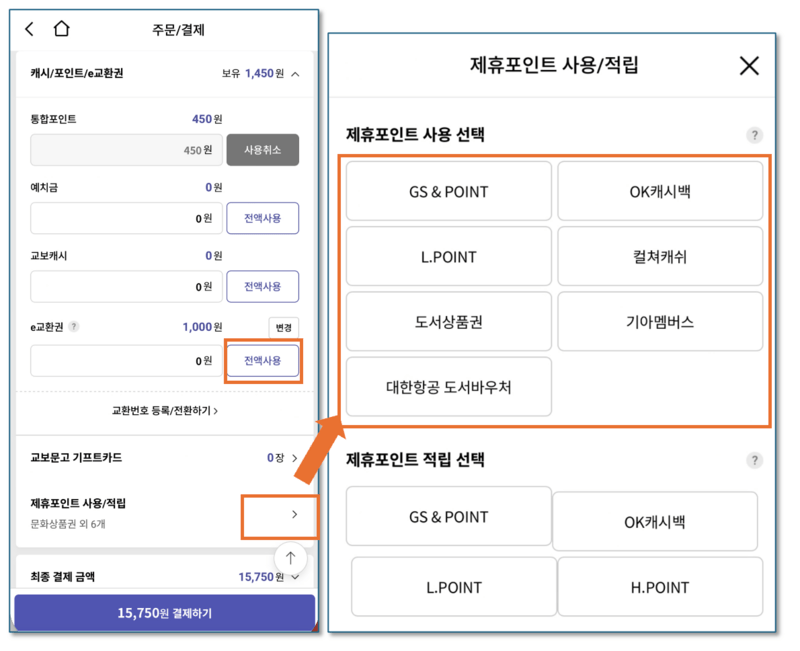Close the 제휴포인트 사용/적립 popup
Viewport: 800px width, 651px height.
[749, 65]
